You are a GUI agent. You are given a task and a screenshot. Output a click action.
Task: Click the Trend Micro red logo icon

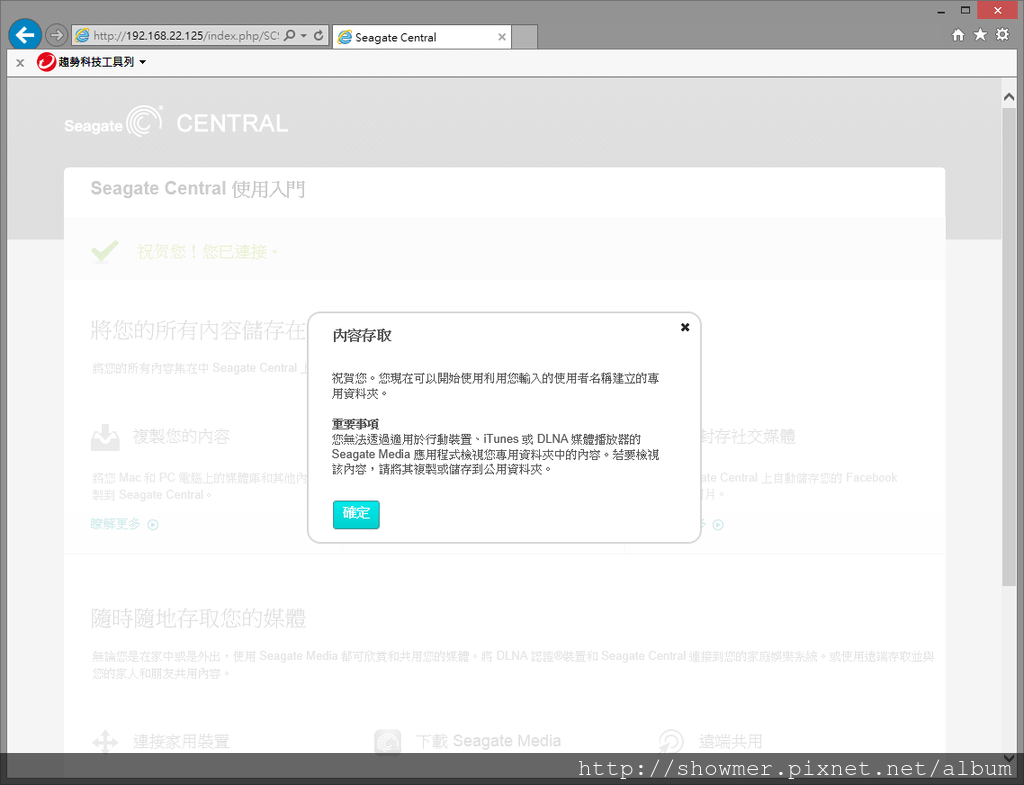click(x=46, y=62)
